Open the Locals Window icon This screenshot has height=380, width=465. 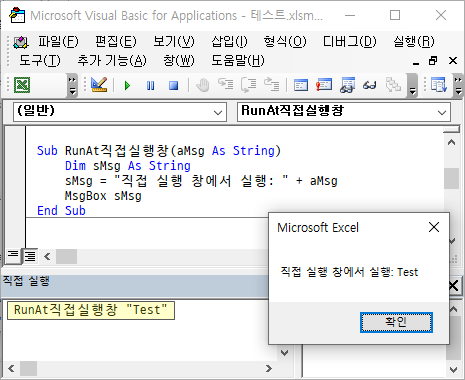pos(301,85)
